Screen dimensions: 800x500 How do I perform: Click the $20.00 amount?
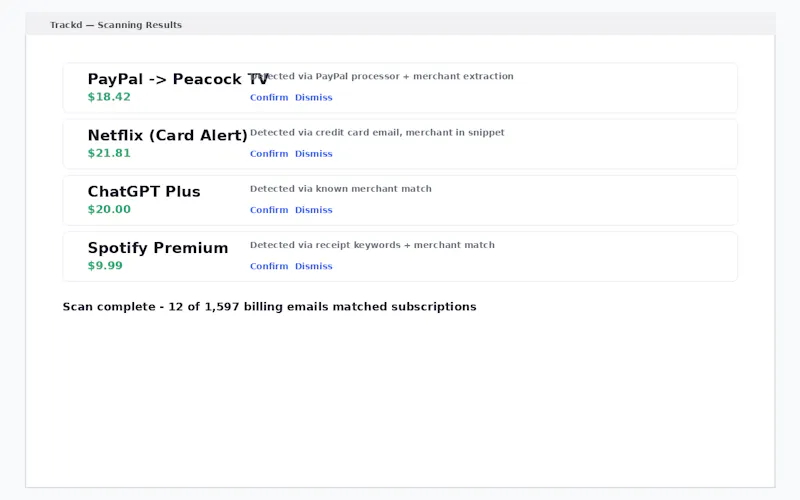point(109,209)
